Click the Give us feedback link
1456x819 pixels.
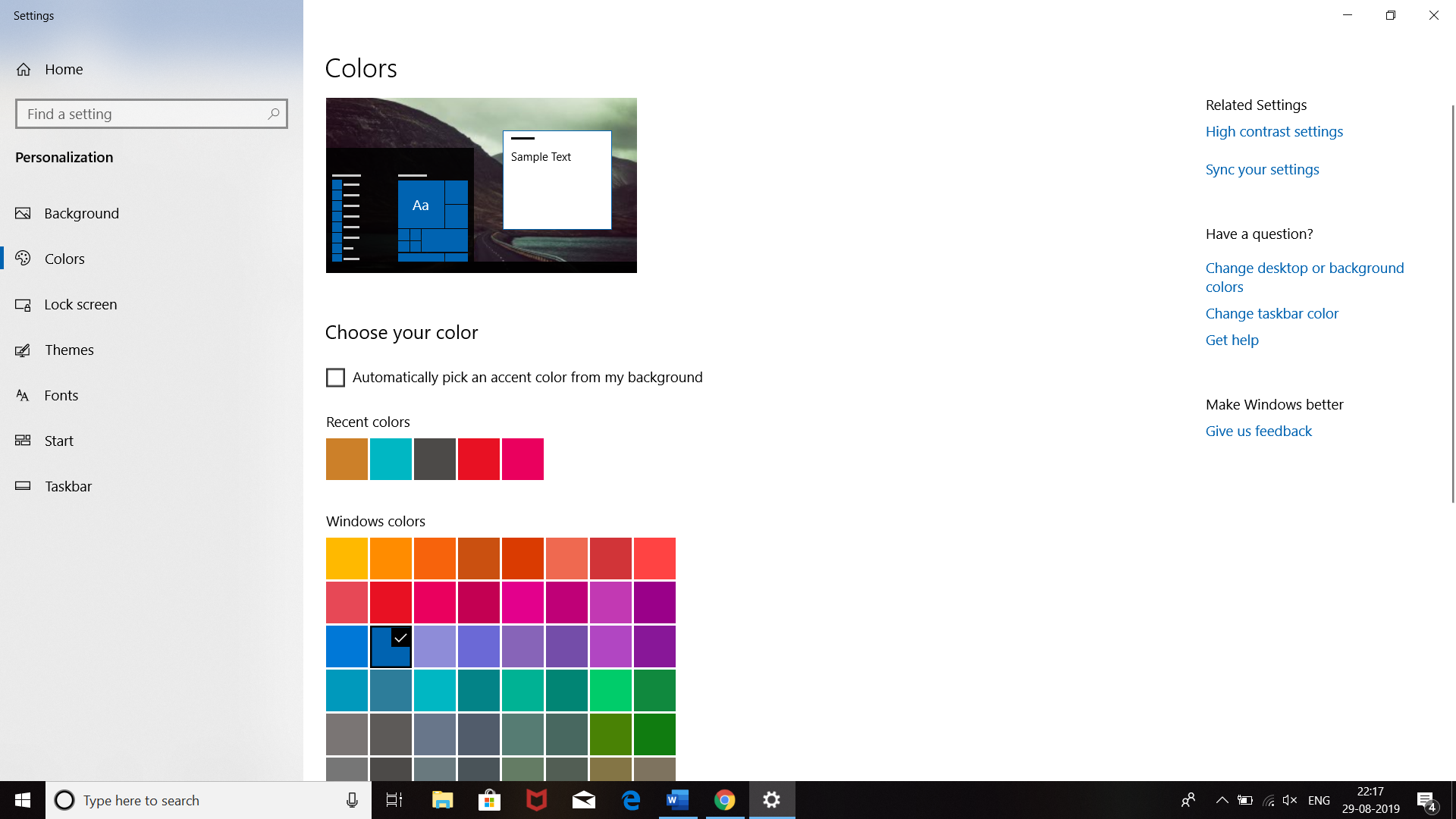point(1258,431)
